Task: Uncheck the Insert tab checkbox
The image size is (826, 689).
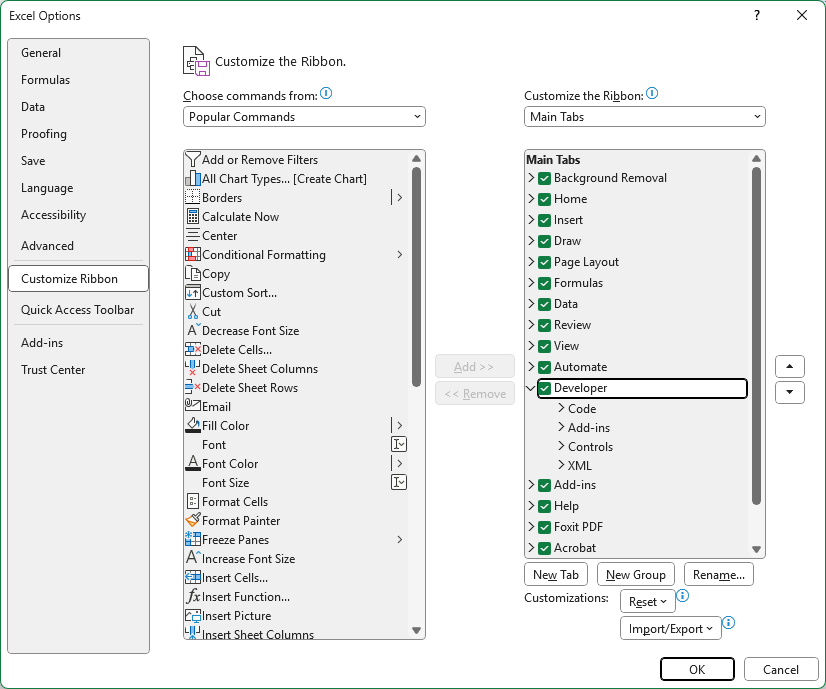Action: pos(544,221)
